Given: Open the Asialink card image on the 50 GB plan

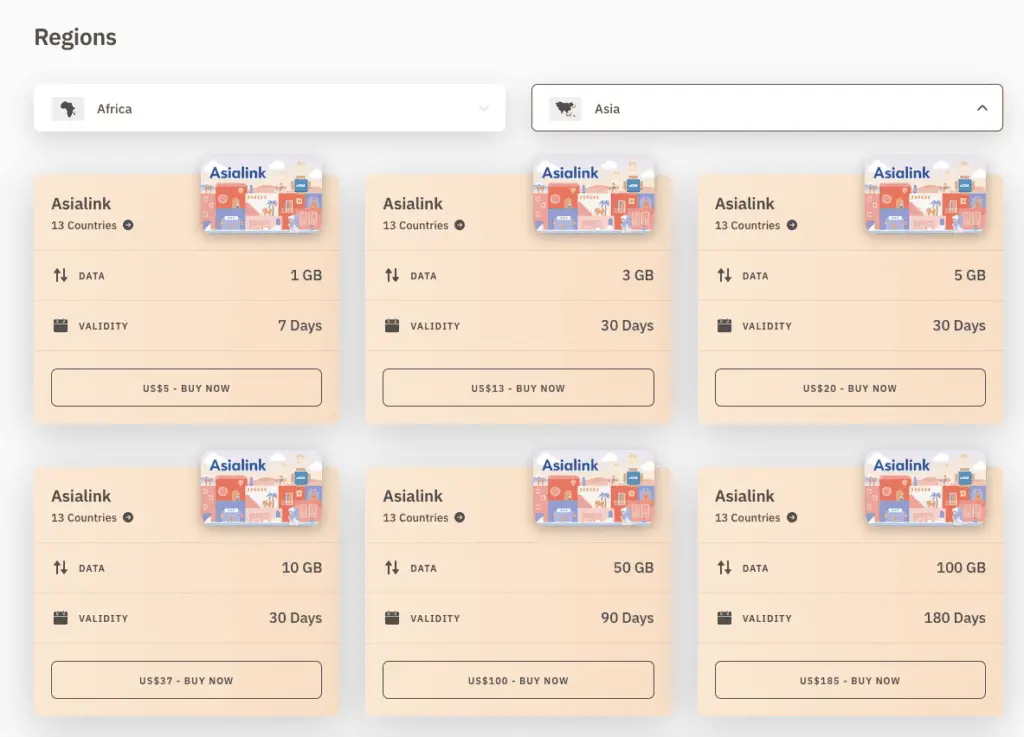Looking at the screenshot, I should [594, 488].
